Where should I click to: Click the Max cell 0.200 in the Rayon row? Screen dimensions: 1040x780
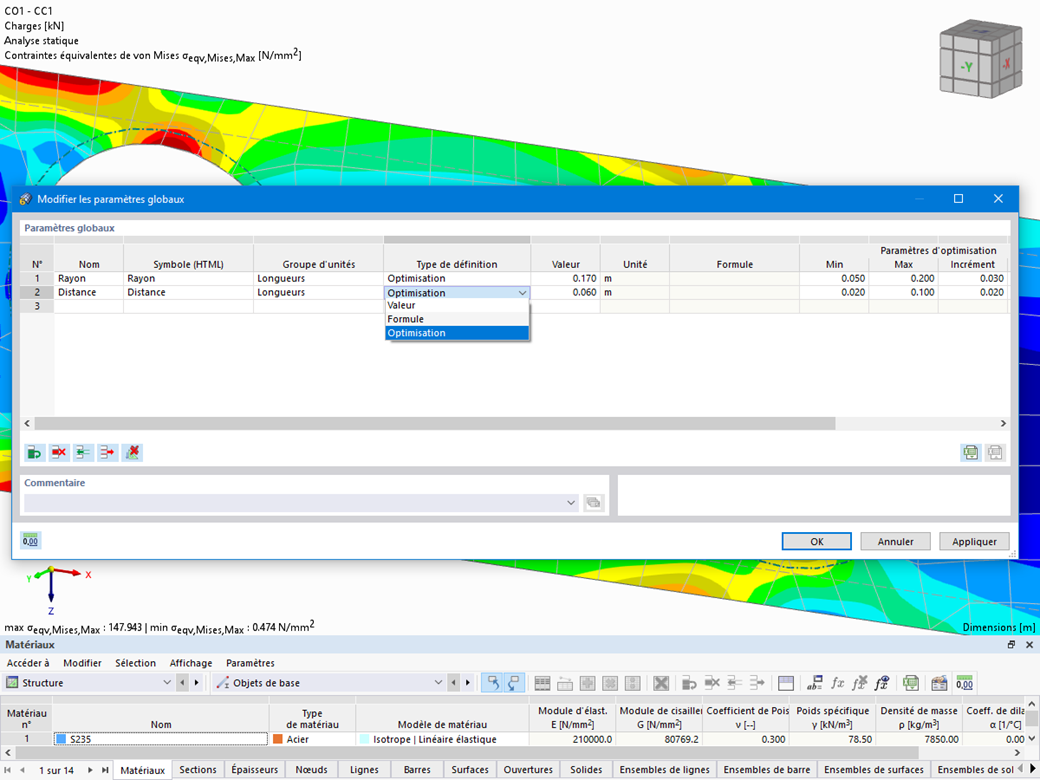pyautogui.click(x=903, y=279)
